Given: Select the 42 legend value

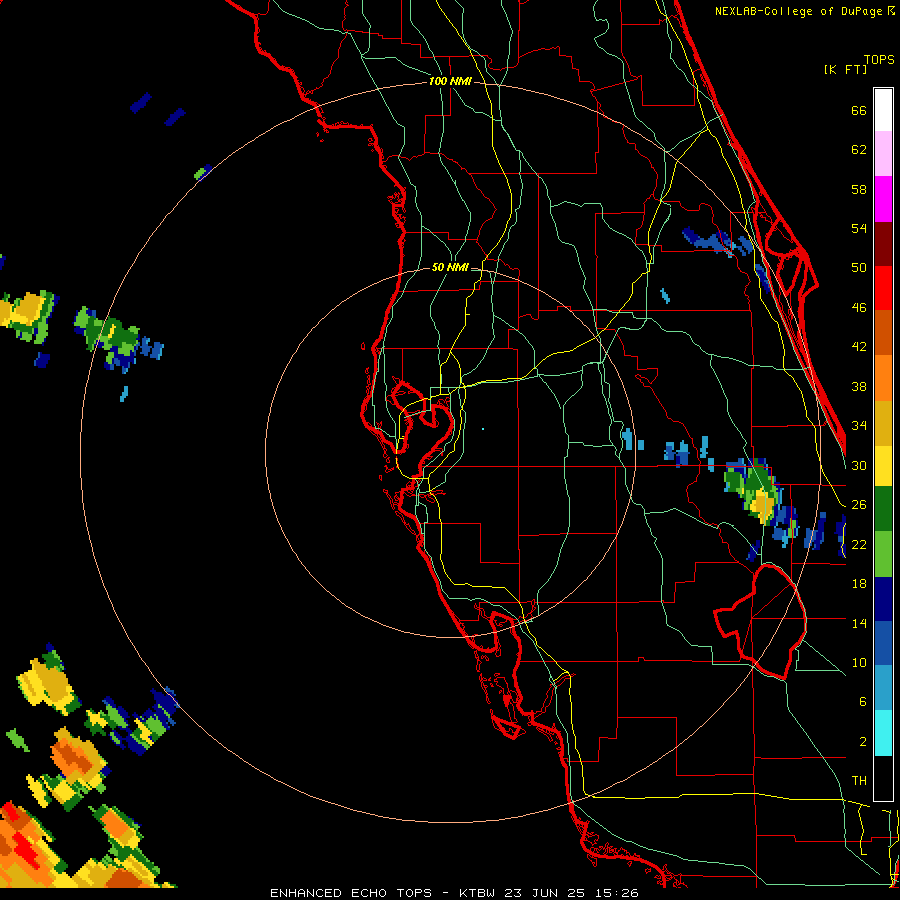Looking at the screenshot, I should [x=859, y=347].
